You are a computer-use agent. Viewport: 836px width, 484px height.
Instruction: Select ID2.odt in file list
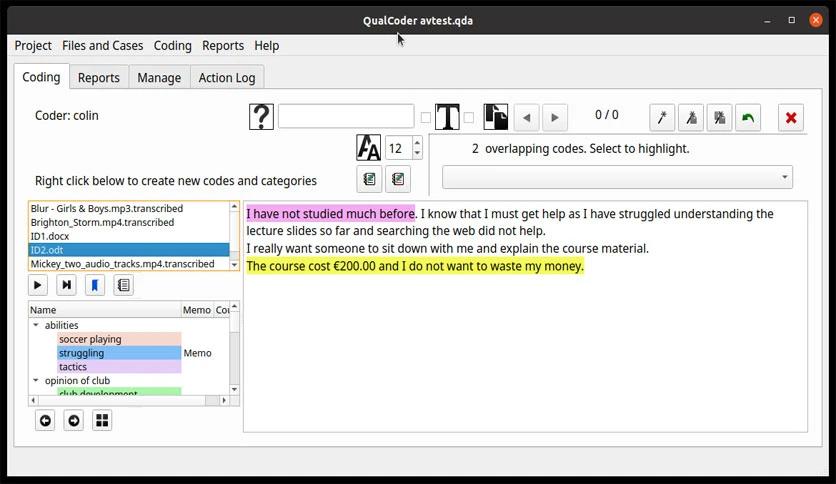[x=128, y=250]
